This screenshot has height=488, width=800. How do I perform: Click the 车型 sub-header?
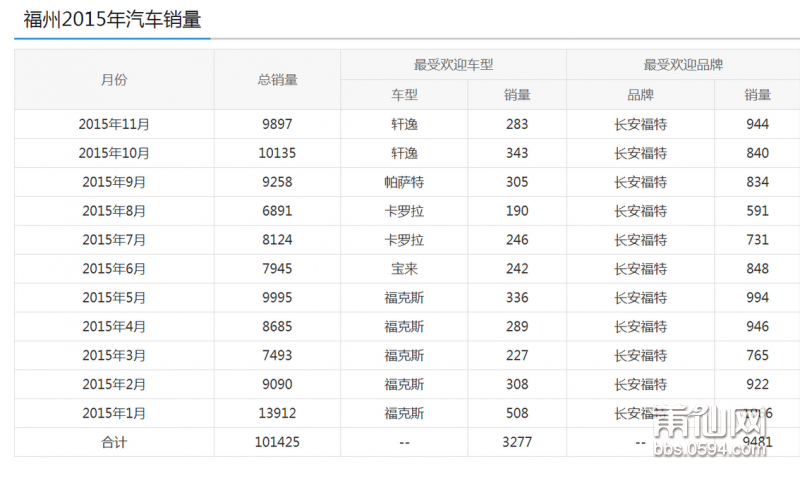(x=404, y=94)
